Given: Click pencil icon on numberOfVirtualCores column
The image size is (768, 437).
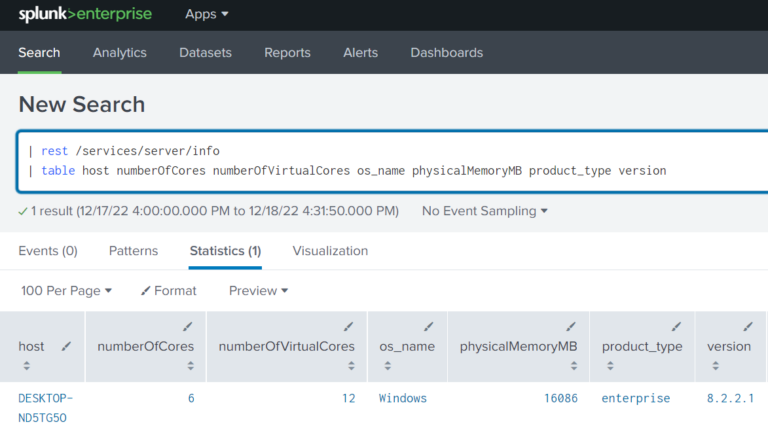Looking at the screenshot, I should pos(349,326).
